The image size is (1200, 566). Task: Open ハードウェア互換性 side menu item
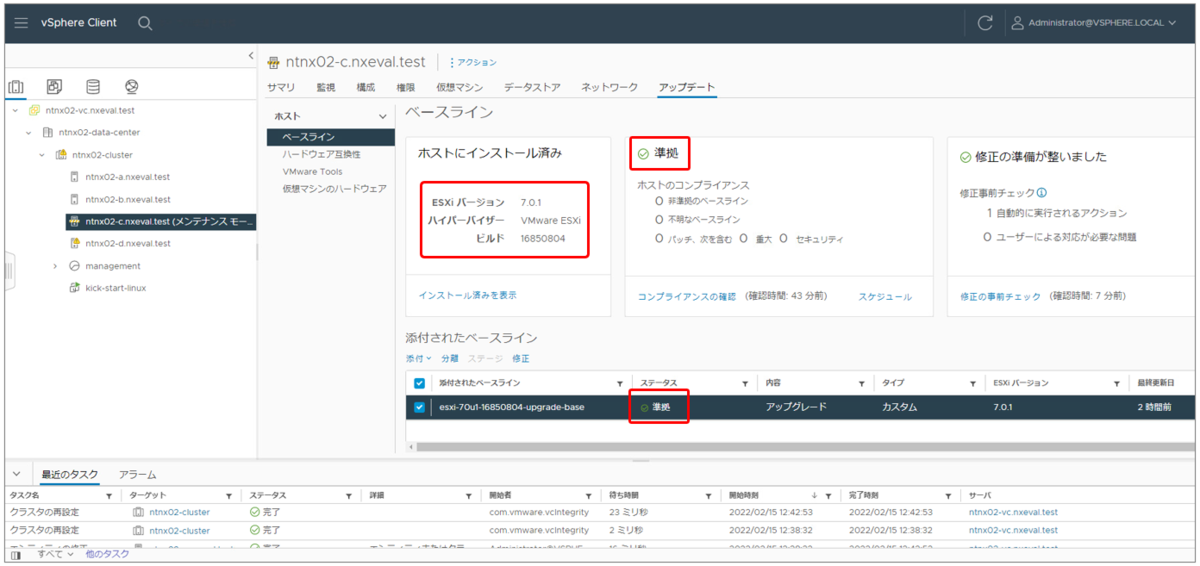tap(321, 154)
